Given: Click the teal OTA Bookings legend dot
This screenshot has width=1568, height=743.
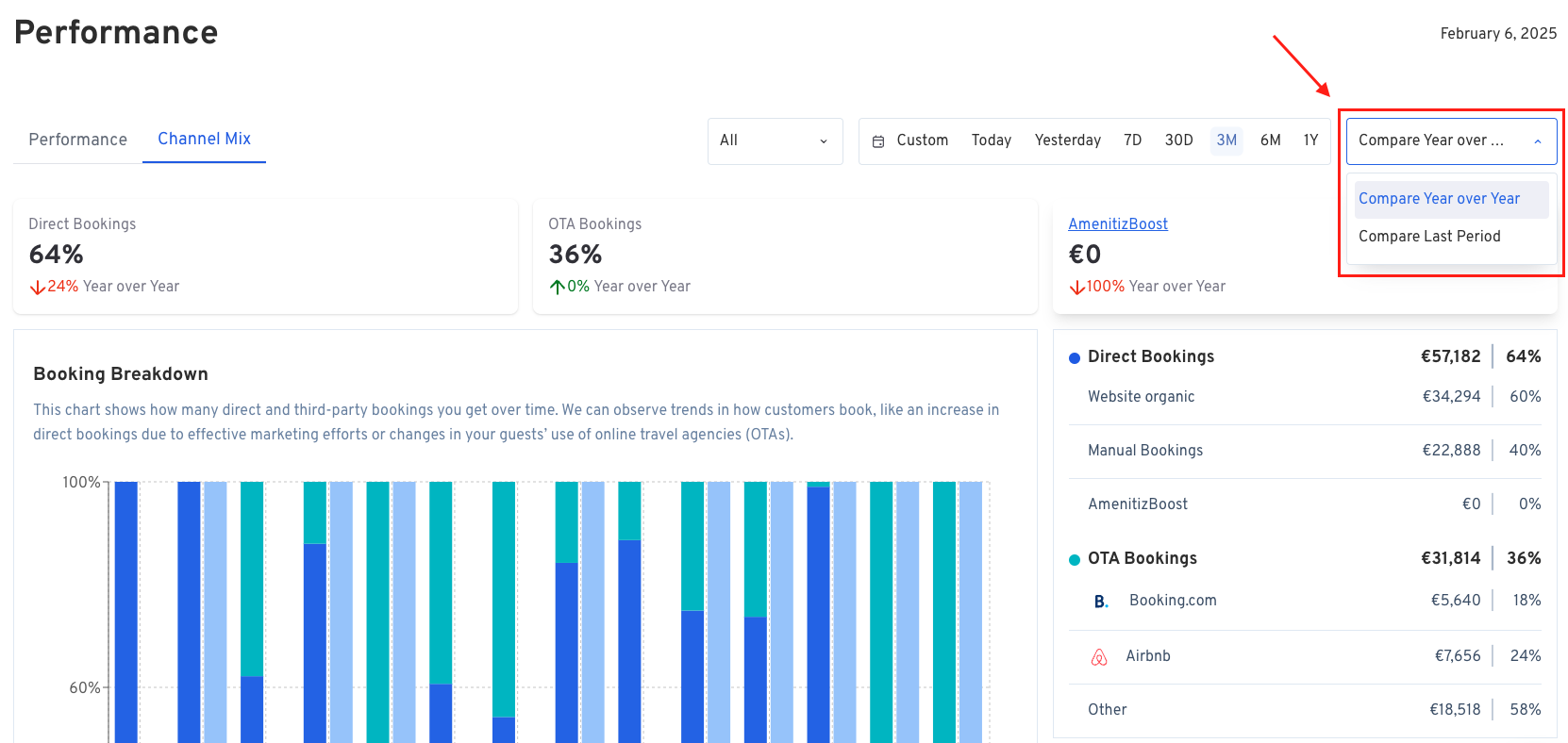Looking at the screenshot, I should click(1075, 559).
